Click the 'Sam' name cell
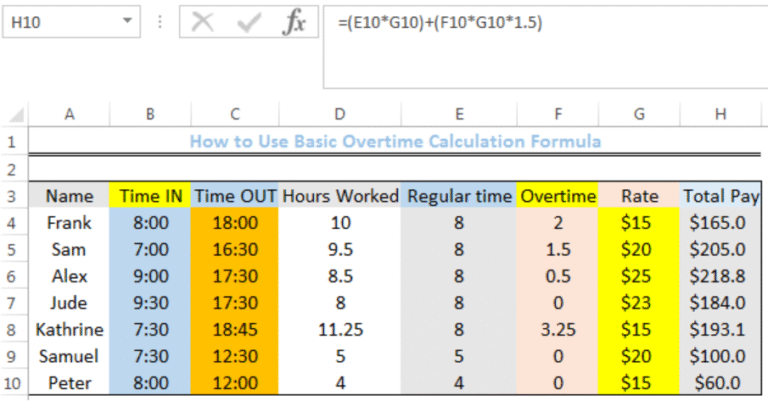The height and width of the screenshot is (401, 768). click(x=69, y=250)
